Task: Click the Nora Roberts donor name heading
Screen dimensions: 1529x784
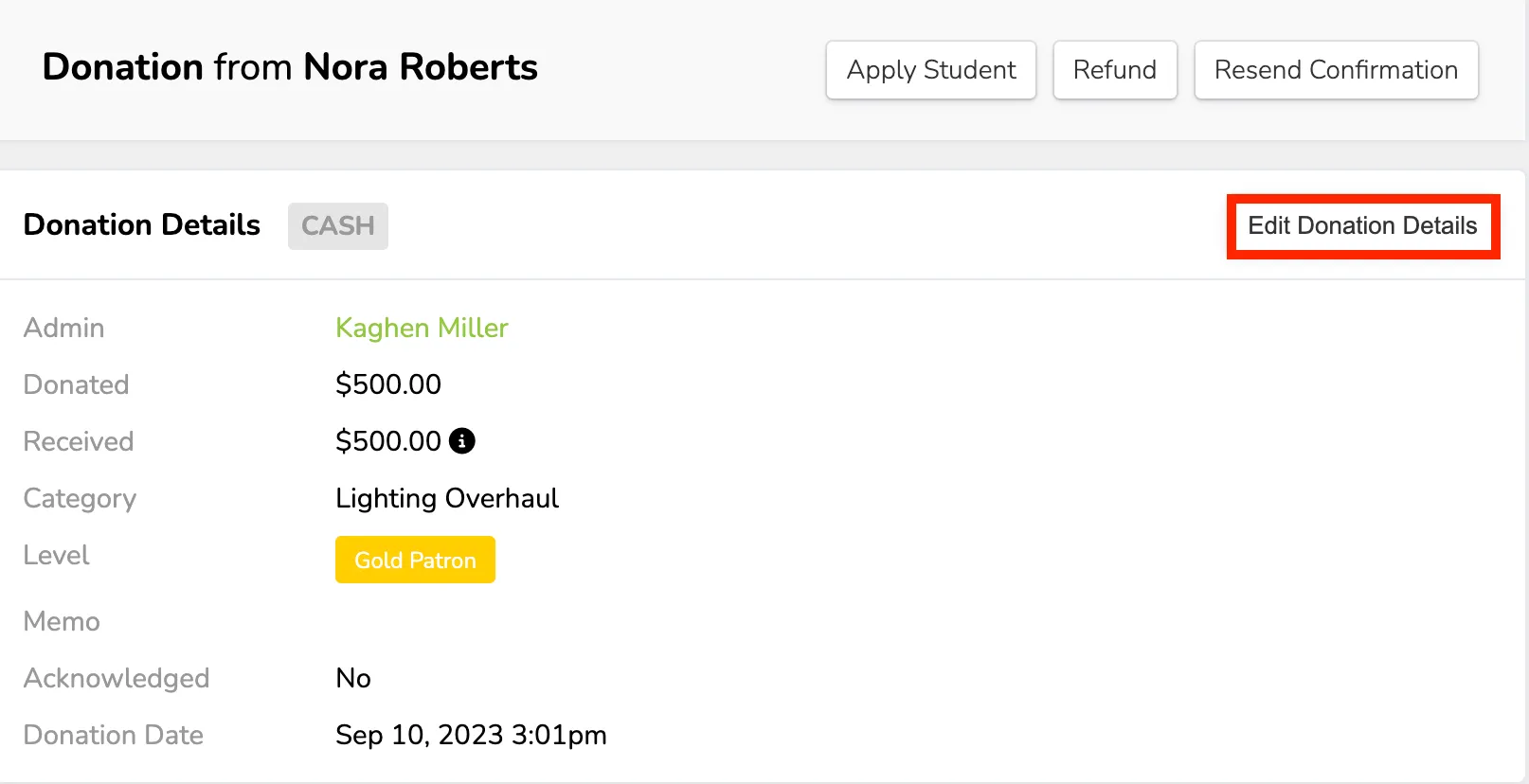Action: pyautogui.click(x=421, y=67)
